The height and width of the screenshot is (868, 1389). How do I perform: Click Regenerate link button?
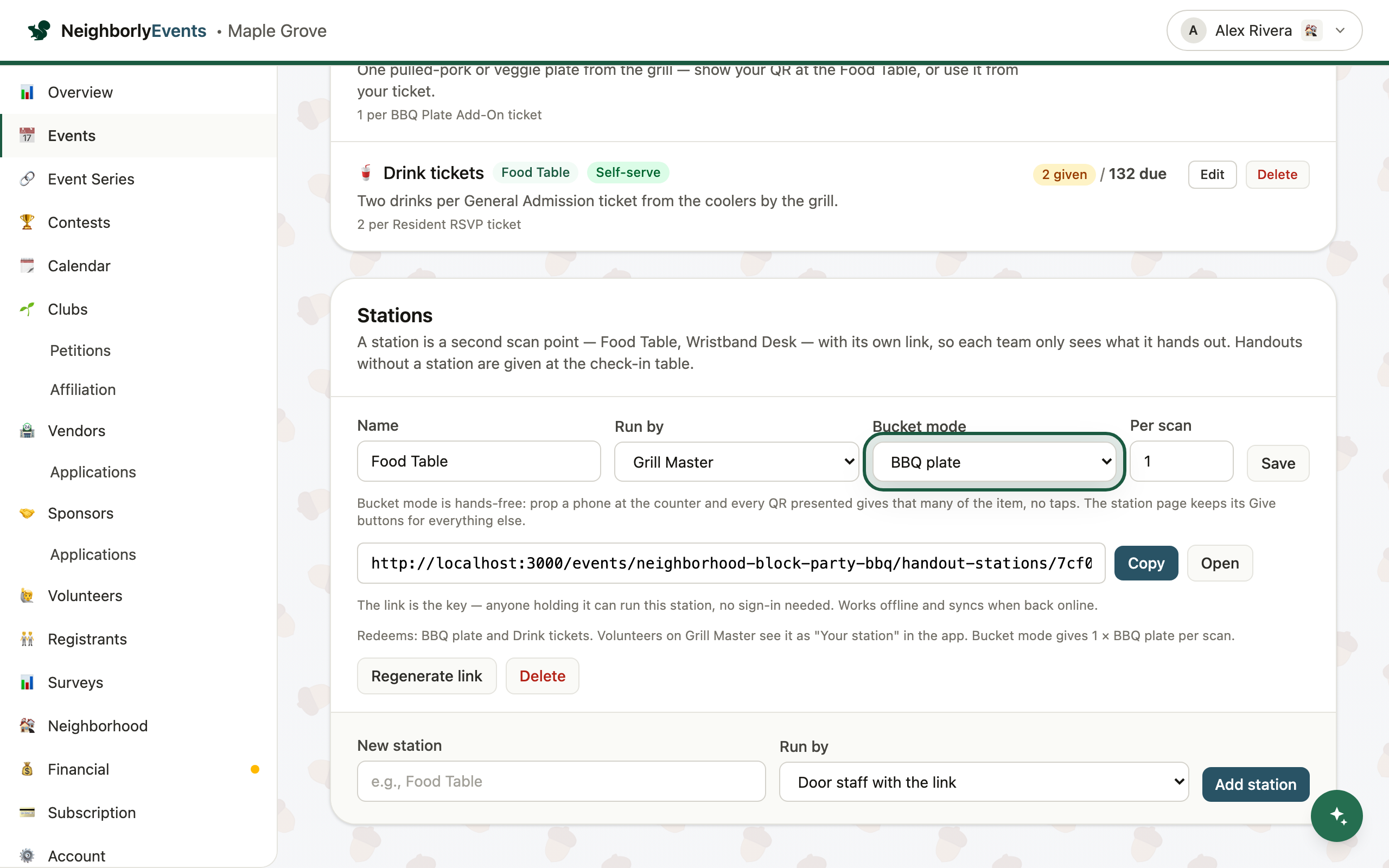(426, 676)
